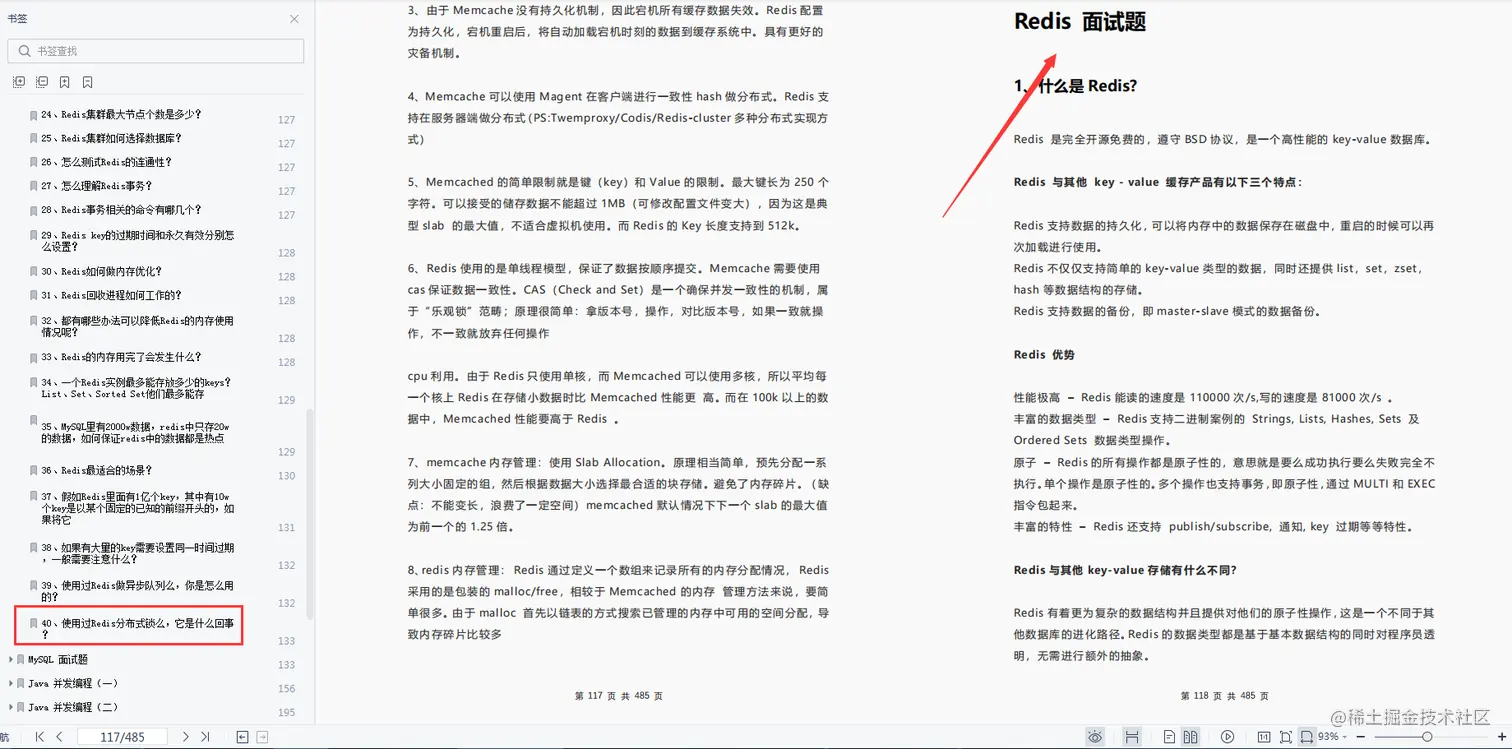Add a new bookmark via the bookmark-plus icon
The image size is (1512, 749).
(x=64, y=81)
